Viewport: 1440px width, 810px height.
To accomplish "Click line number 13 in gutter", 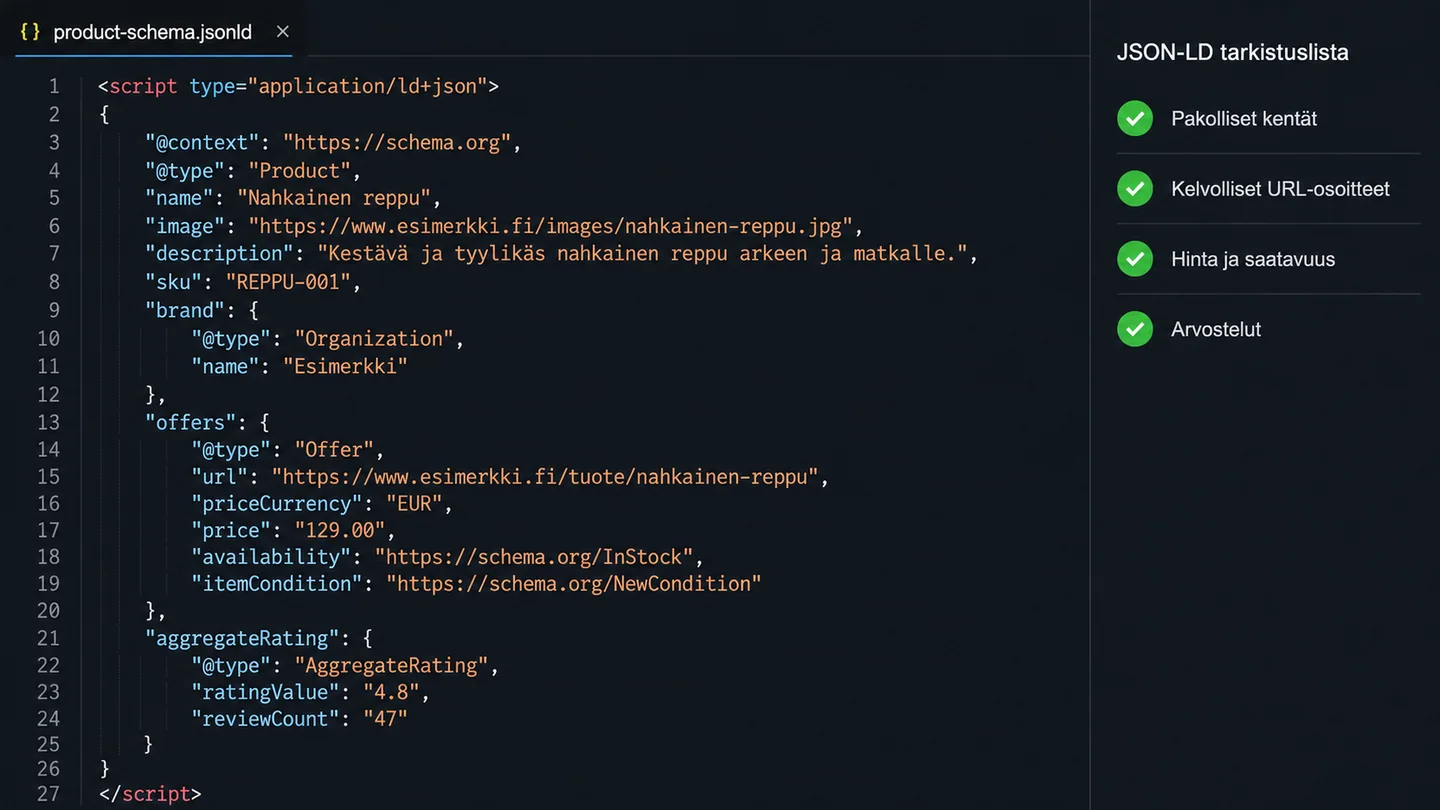I will point(48,422).
